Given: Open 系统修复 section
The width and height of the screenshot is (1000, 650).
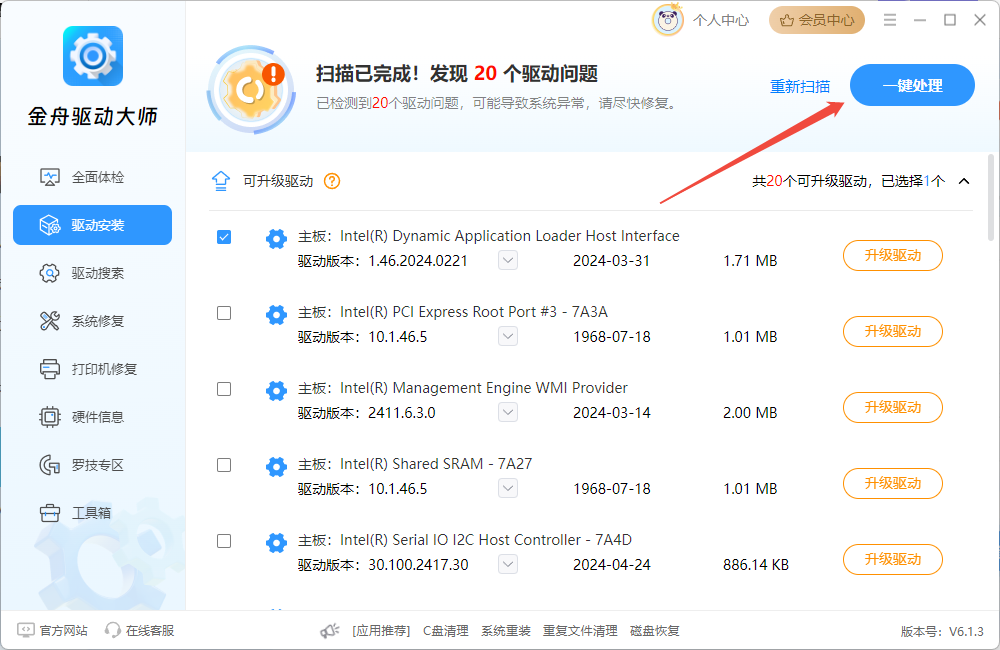Looking at the screenshot, I should pyautogui.click(x=92, y=321).
